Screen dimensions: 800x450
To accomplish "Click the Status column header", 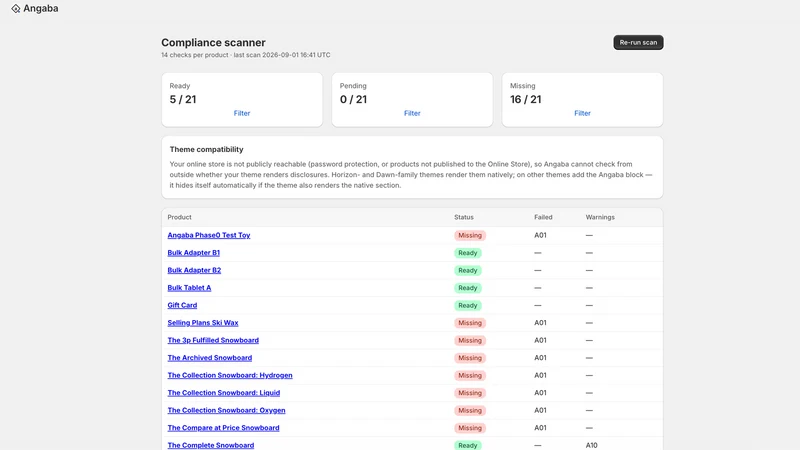I will [464, 217].
